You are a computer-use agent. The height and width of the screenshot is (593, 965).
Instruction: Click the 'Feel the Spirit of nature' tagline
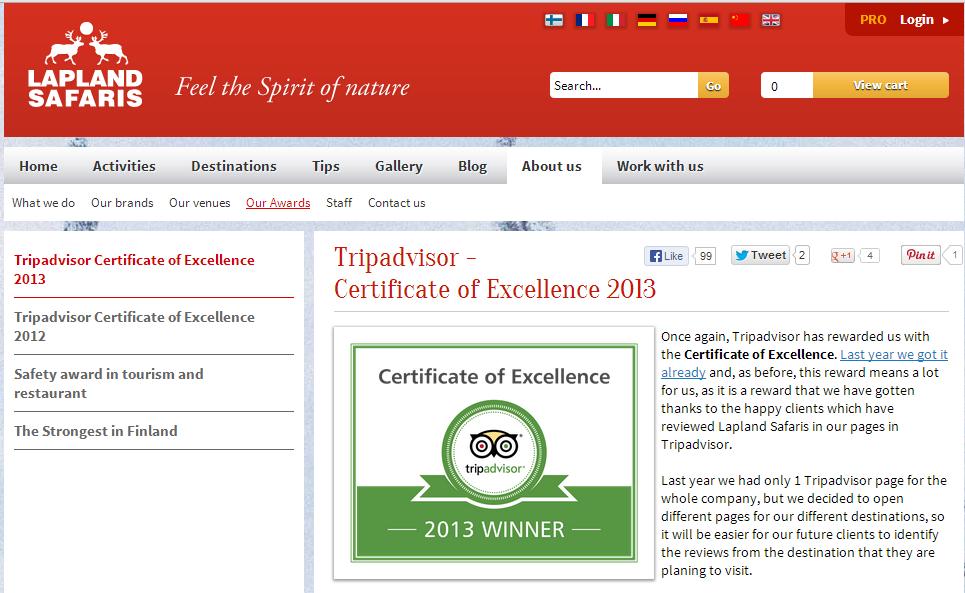(x=292, y=87)
